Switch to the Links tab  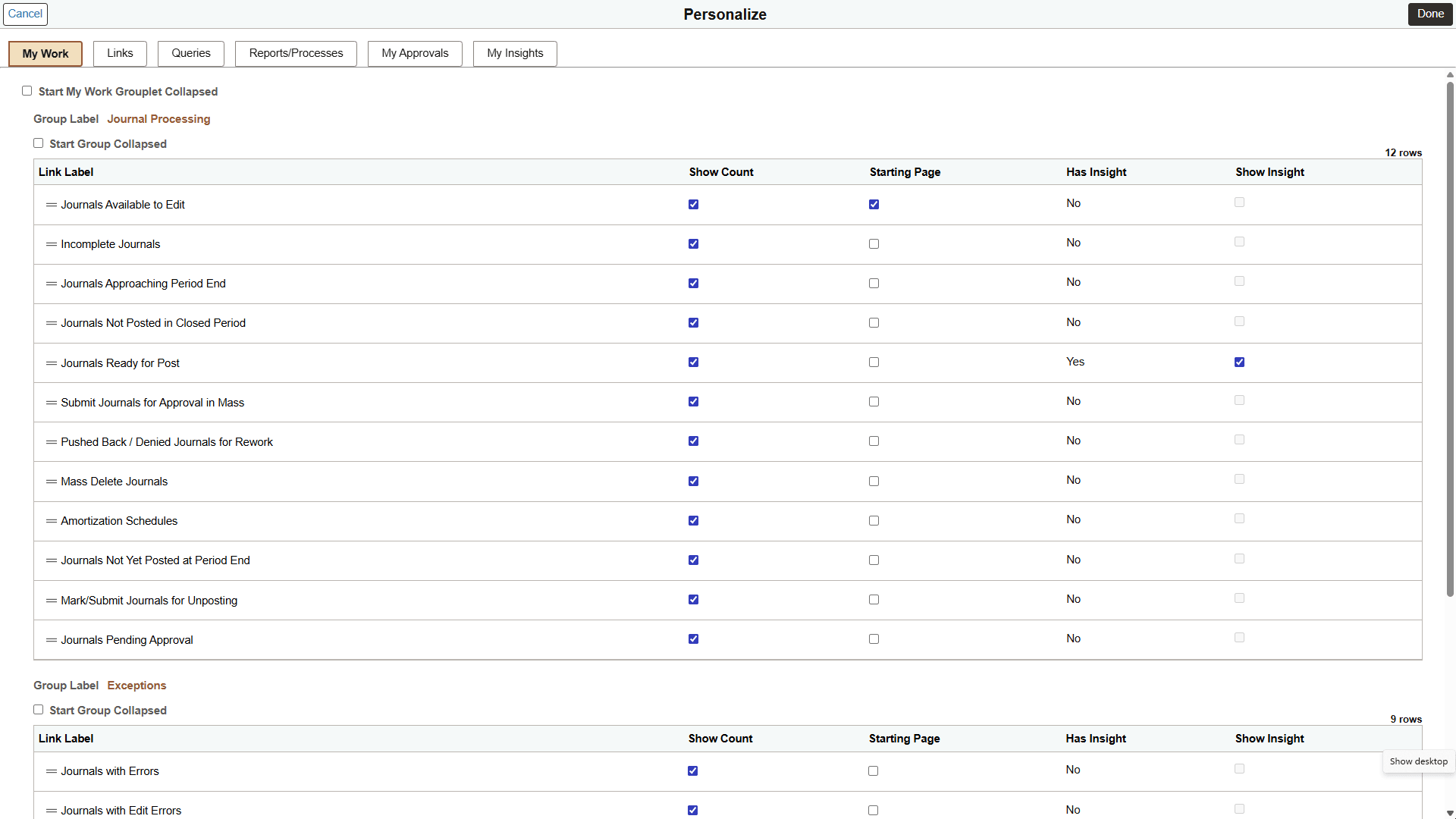point(120,53)
